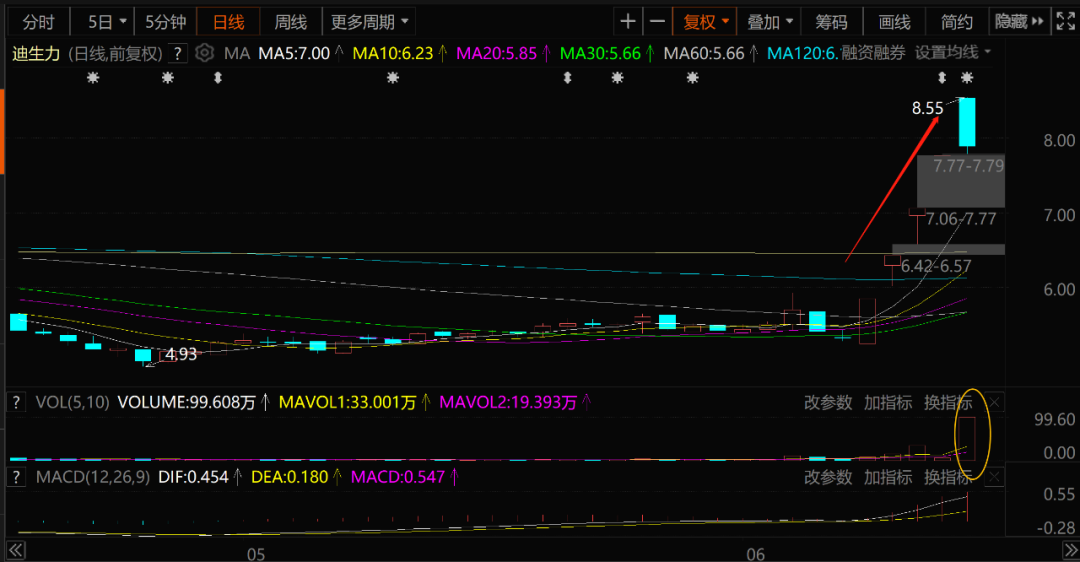The image size is (1080, 562).
Task: Activate the 画线 drawing tool
Action: tap(894, 22)
